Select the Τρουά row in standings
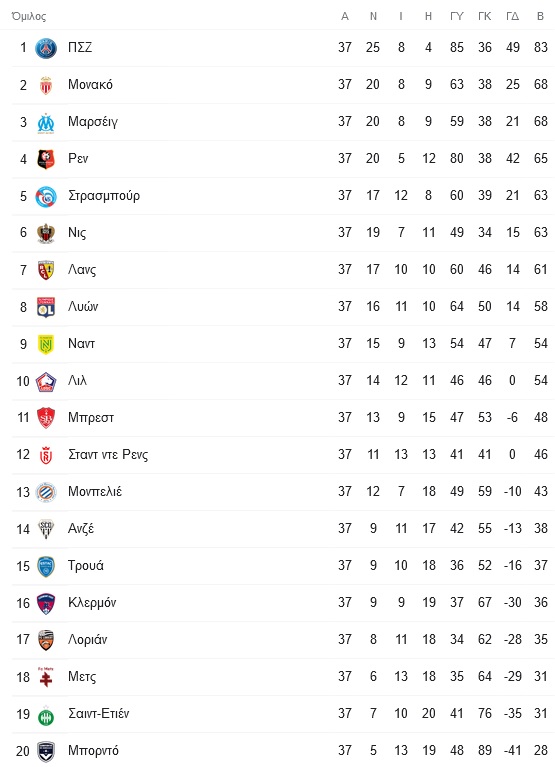The image size is (555, 767). (283, 565)
